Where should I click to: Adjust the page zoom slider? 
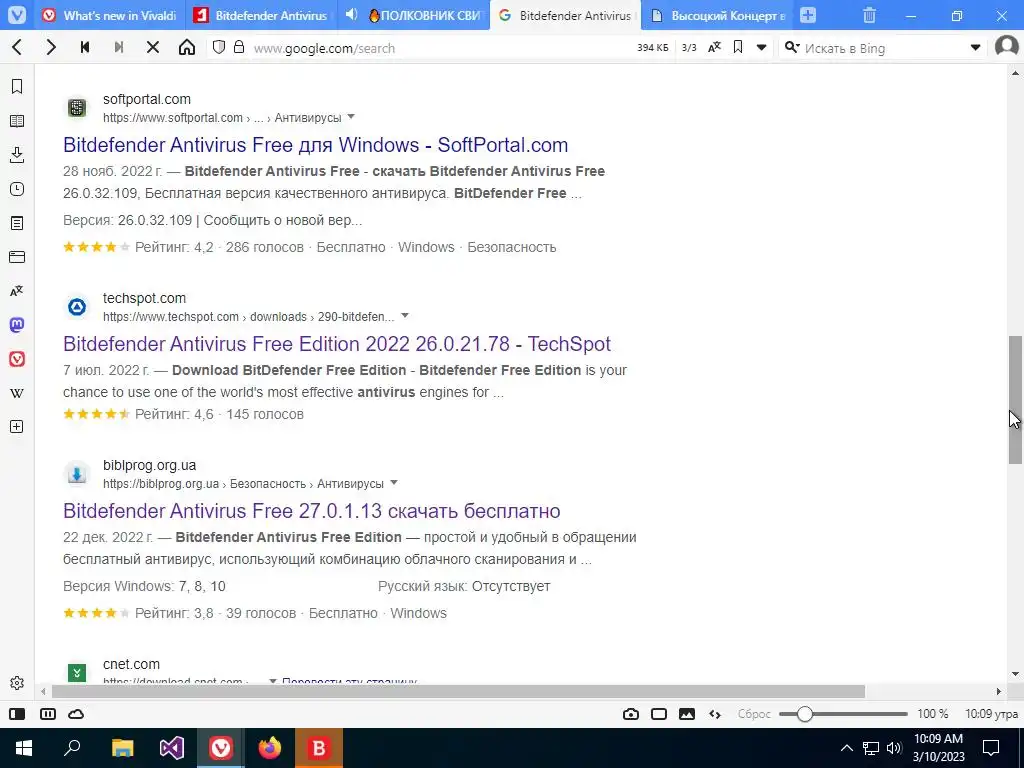pyautogui.click(x=843, y=714)
